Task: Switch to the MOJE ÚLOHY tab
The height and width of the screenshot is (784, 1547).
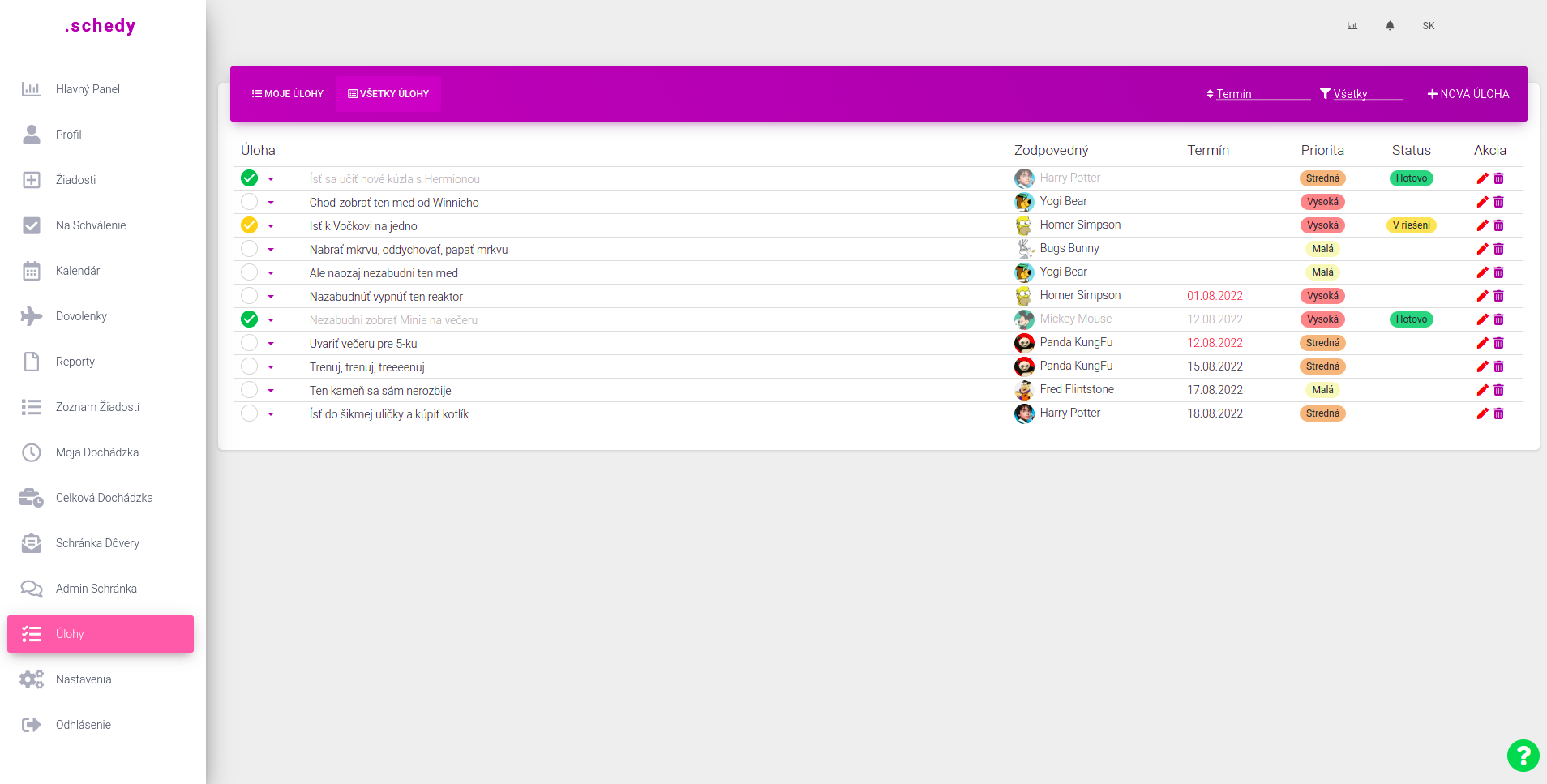Action: [288, 94]
